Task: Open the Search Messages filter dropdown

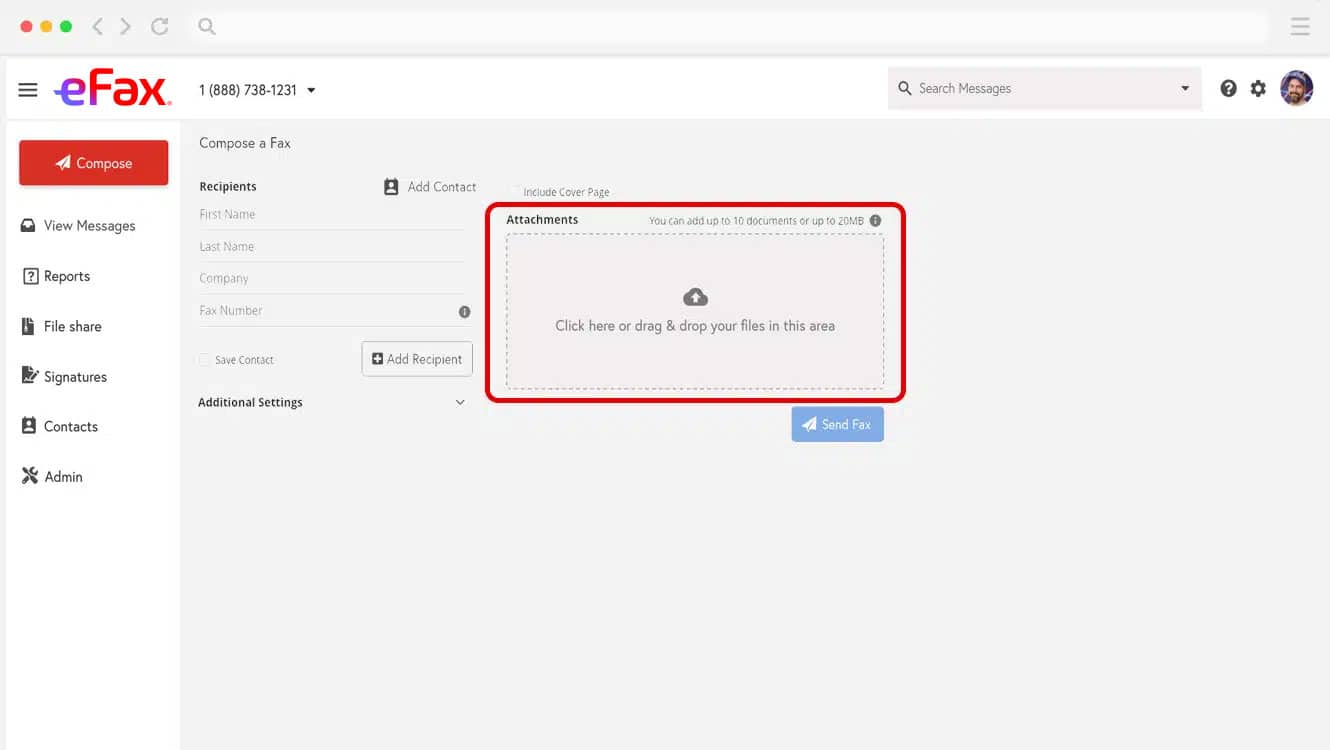Action: (x=1185, y=88)
